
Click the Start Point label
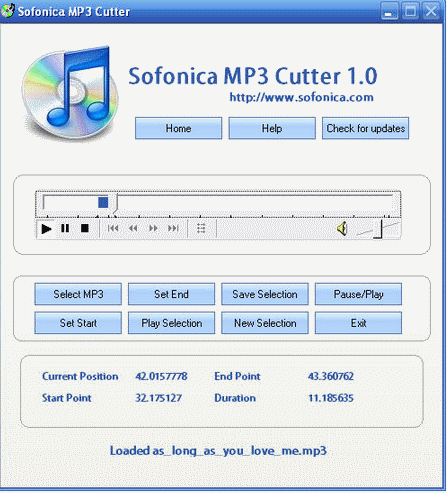coord(67,397)
